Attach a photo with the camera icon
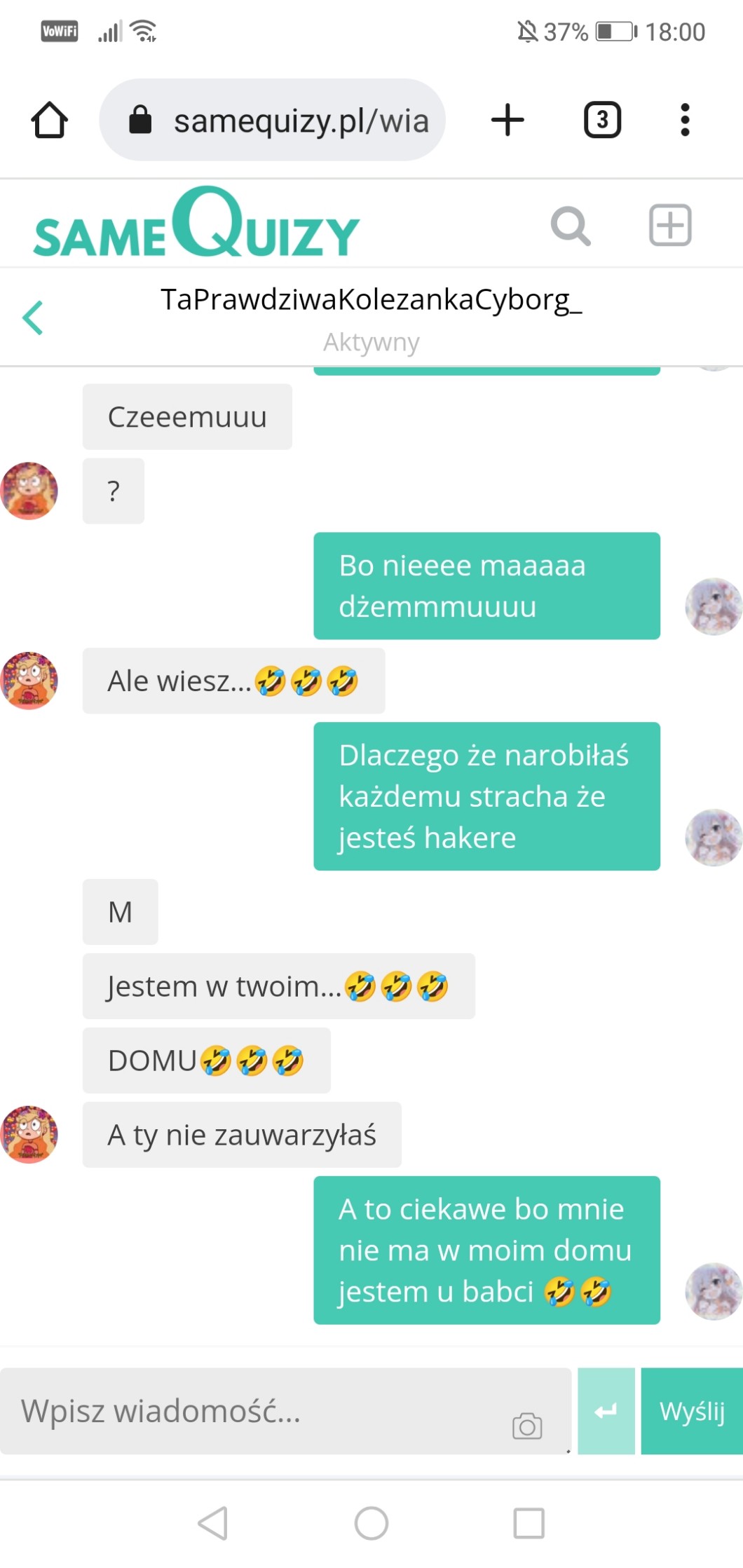743x1568 pixels. pos(527,1426)
